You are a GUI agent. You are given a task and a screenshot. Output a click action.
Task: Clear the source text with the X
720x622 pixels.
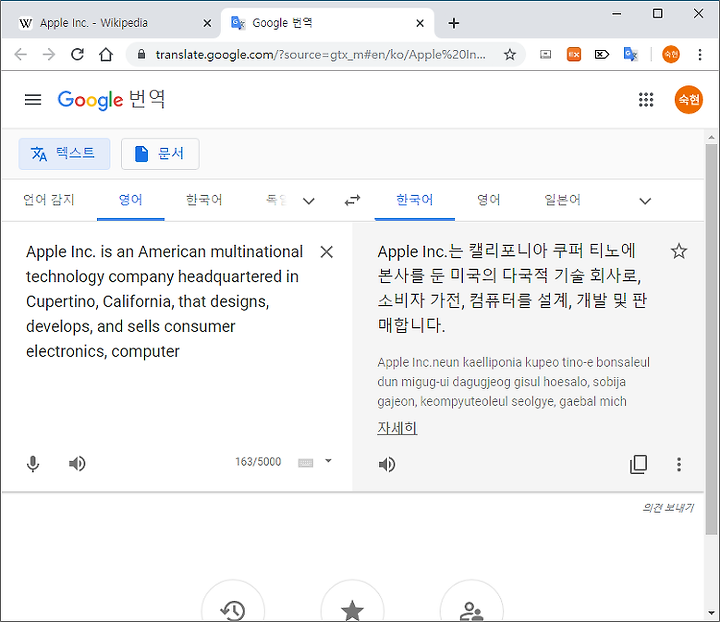pos(326,252)
